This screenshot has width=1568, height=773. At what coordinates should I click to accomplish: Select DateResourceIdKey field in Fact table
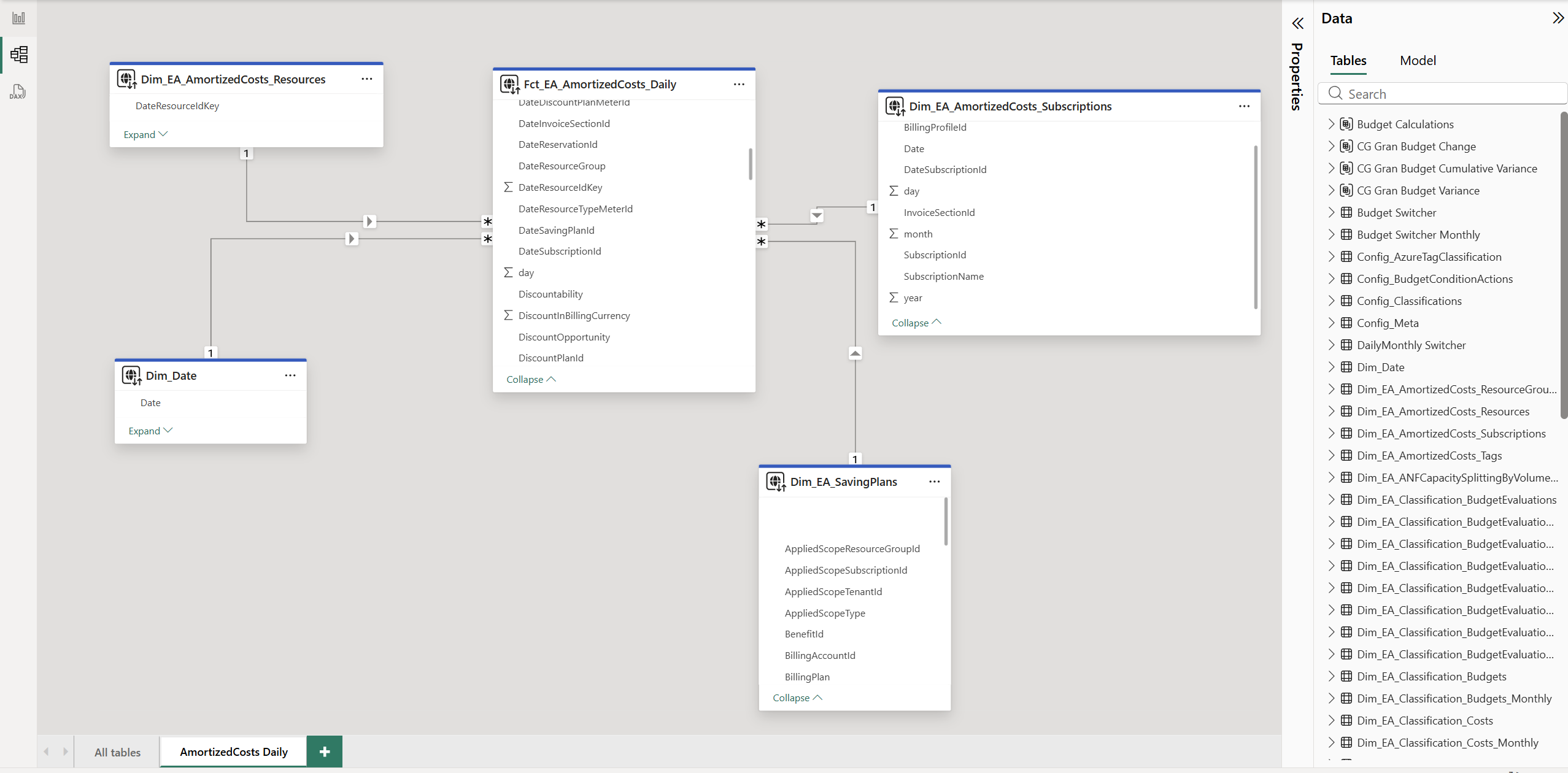(x=560, y=187)
